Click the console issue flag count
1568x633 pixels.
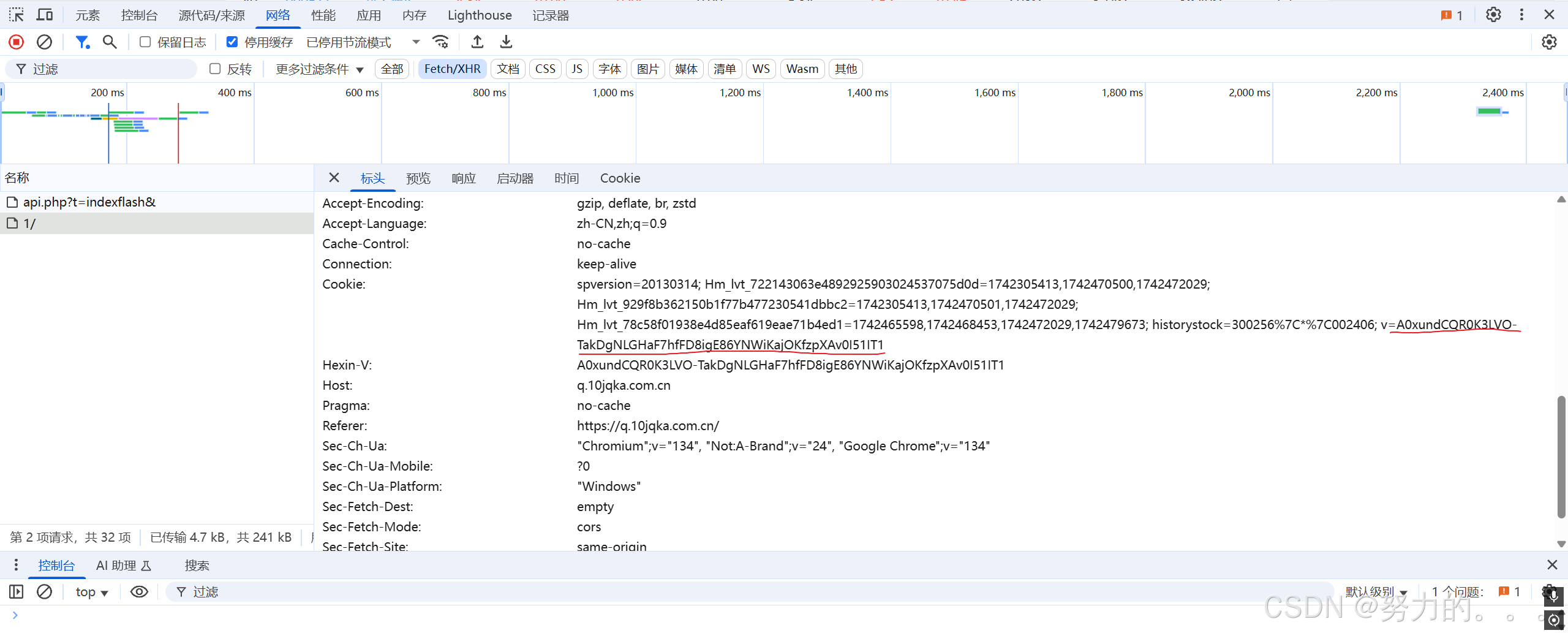click(x=1509, y=592)
